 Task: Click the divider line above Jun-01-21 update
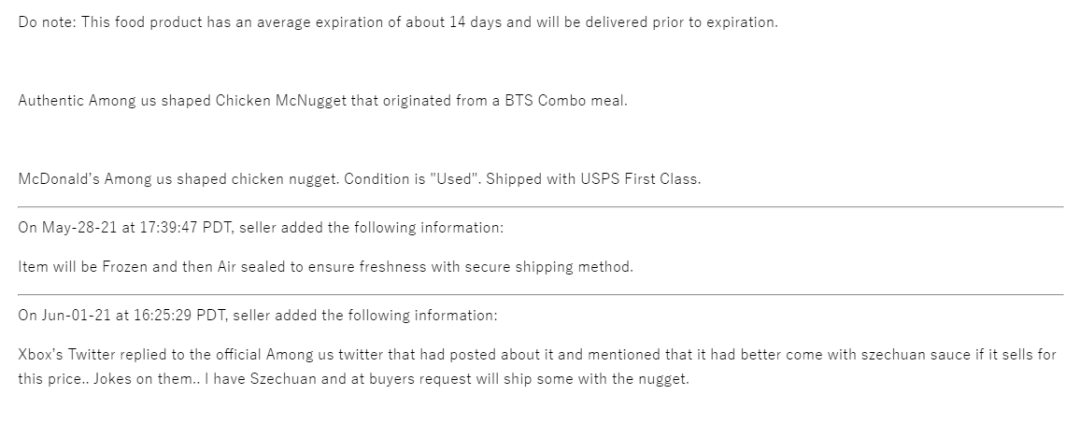[x=541, y=295]
